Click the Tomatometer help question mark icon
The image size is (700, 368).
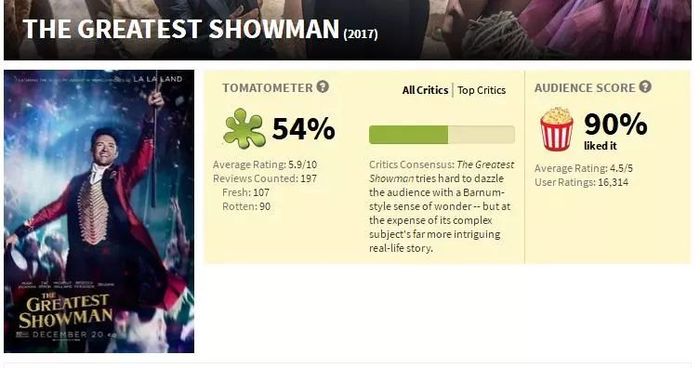(x=323, y=87)
